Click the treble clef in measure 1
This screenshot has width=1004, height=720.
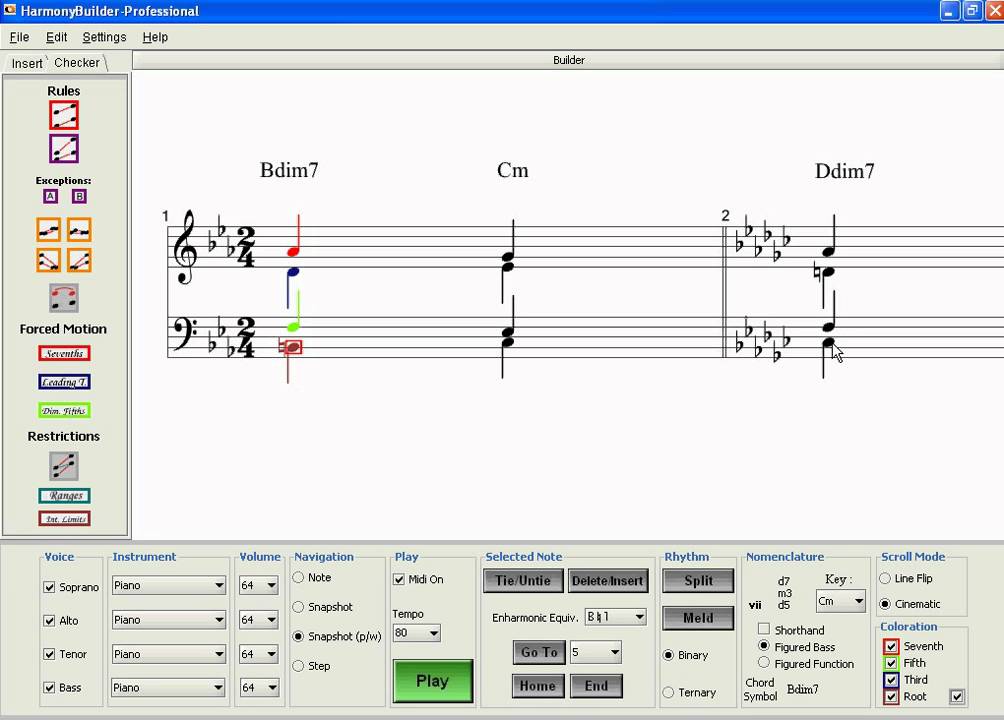tap(186, 247)
